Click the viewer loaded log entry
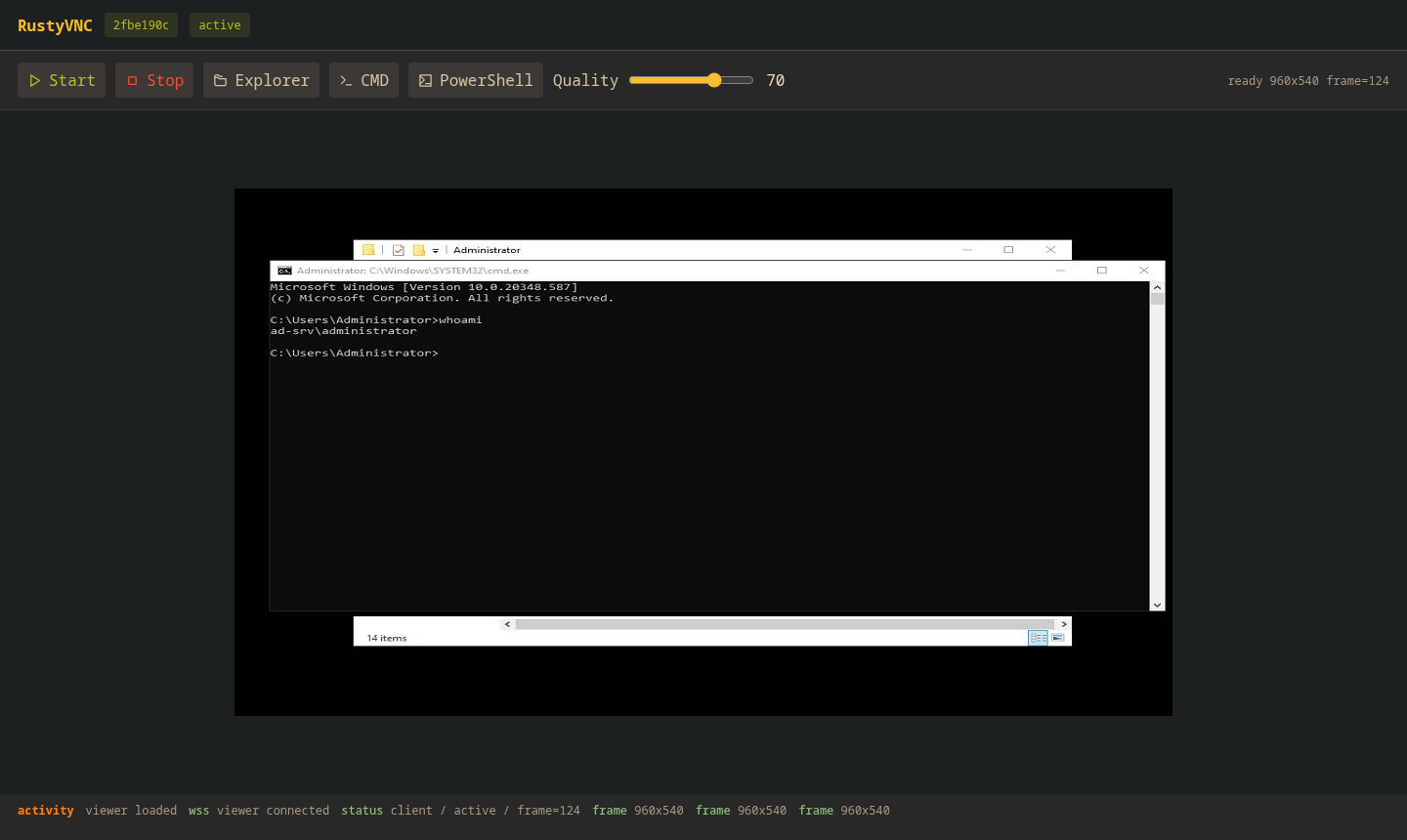This screenshot has width=1407, height=840. (x=131, y=811)
